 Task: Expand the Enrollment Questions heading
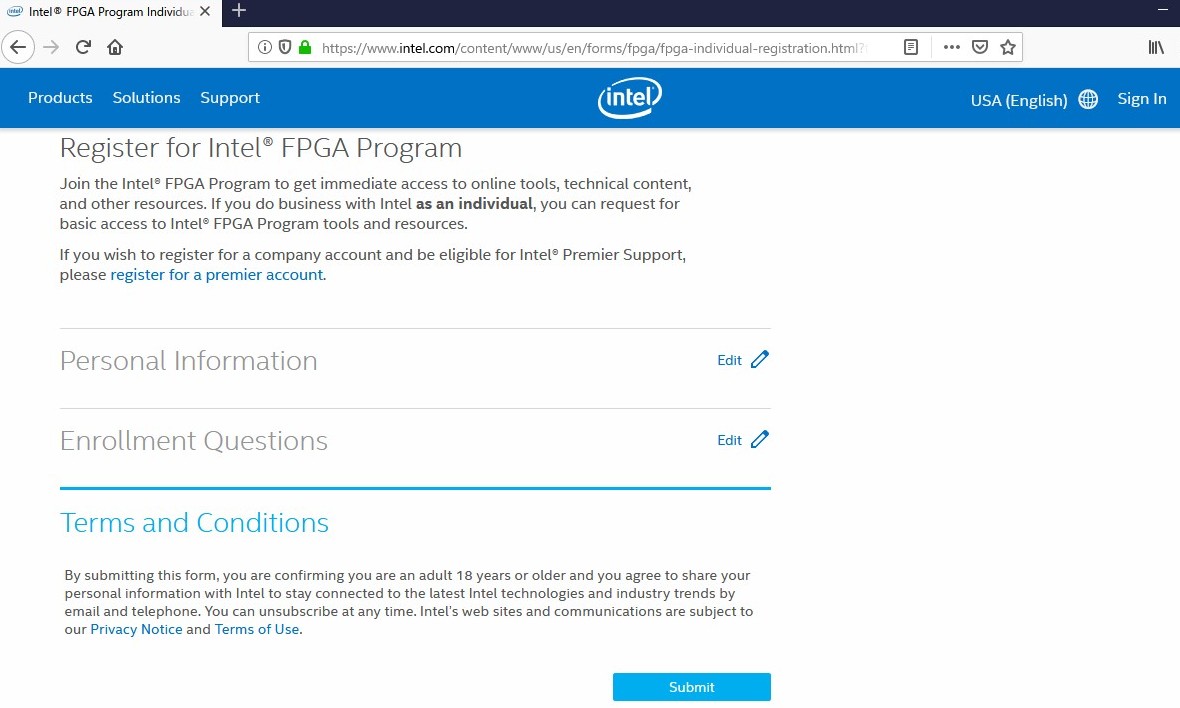pyautogui.click(x=193, y=441)
